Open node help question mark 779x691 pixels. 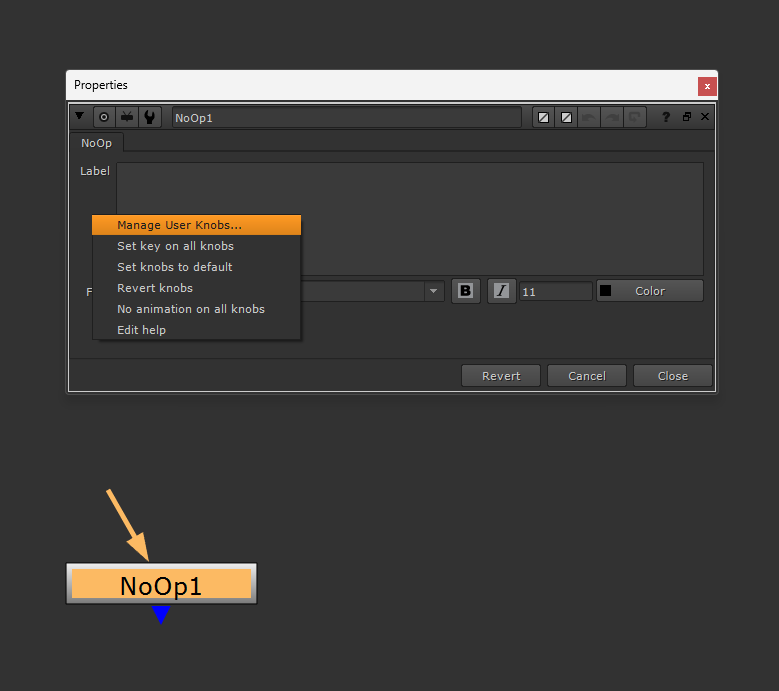(x=666, y=117)
